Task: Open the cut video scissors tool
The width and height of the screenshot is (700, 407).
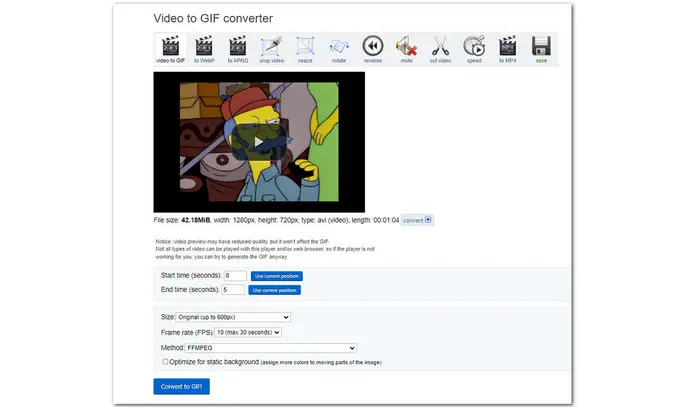Action: [440, 49]
